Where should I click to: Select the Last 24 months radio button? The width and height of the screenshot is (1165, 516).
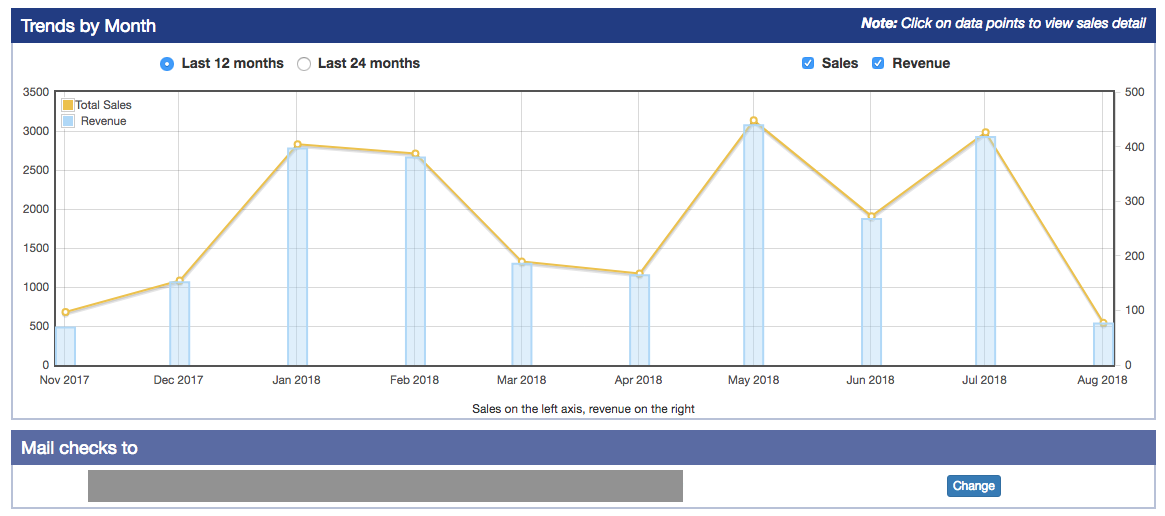(x=304, y=64)
